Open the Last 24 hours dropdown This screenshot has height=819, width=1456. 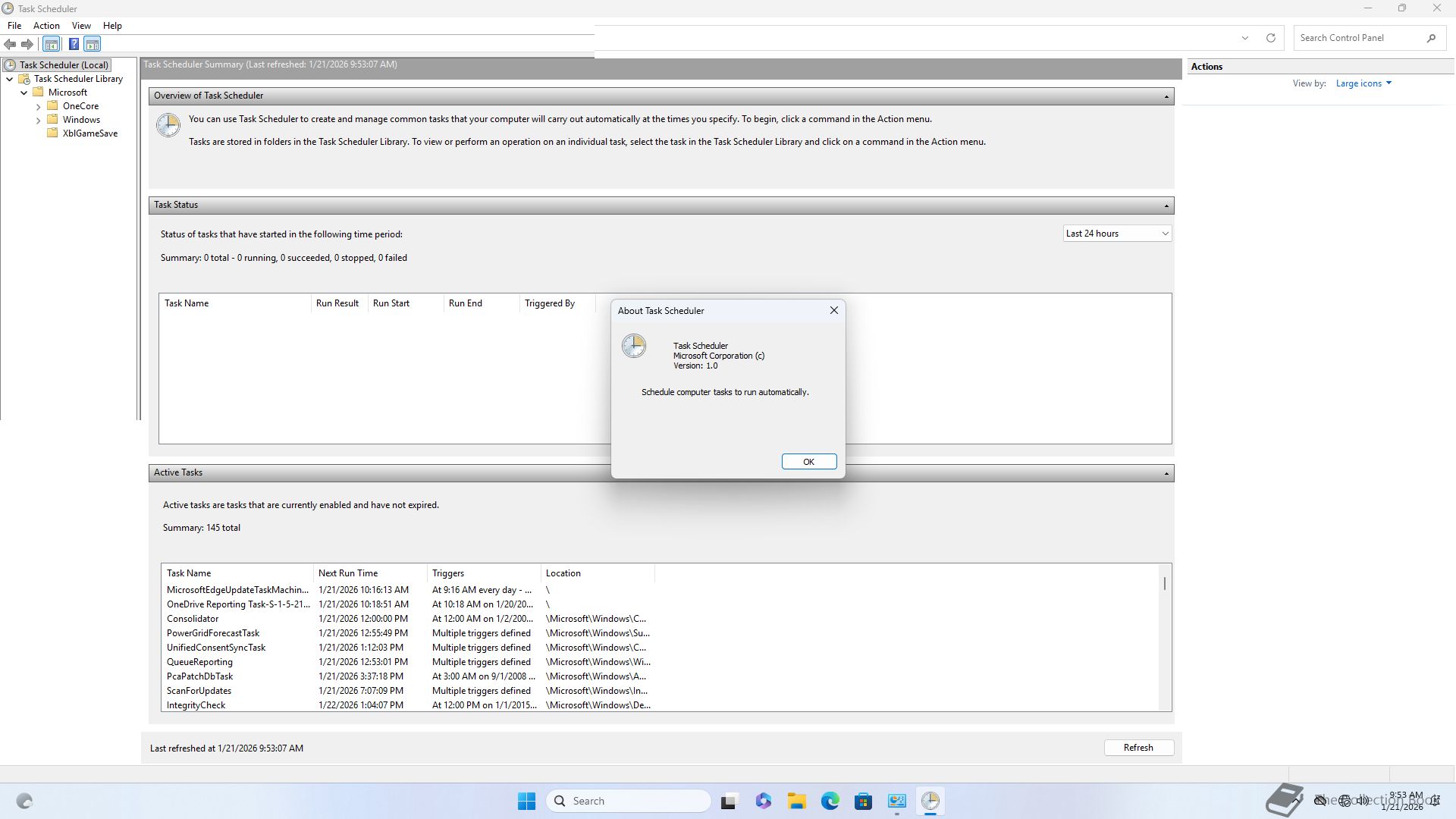[x=1117, y=234]
